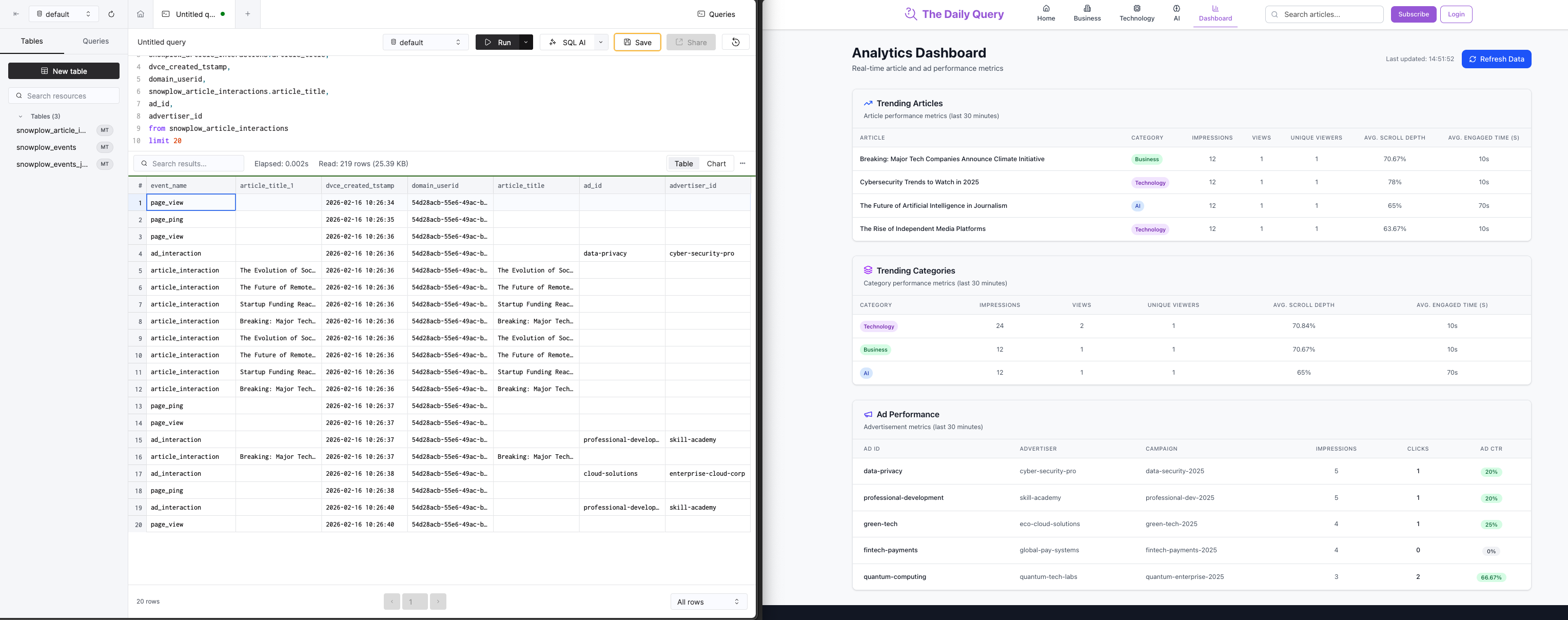Image resolution: width=1568 pixels, height=620 pixels.
Task: Switch results to Chart view
Action: coord(716,163)
